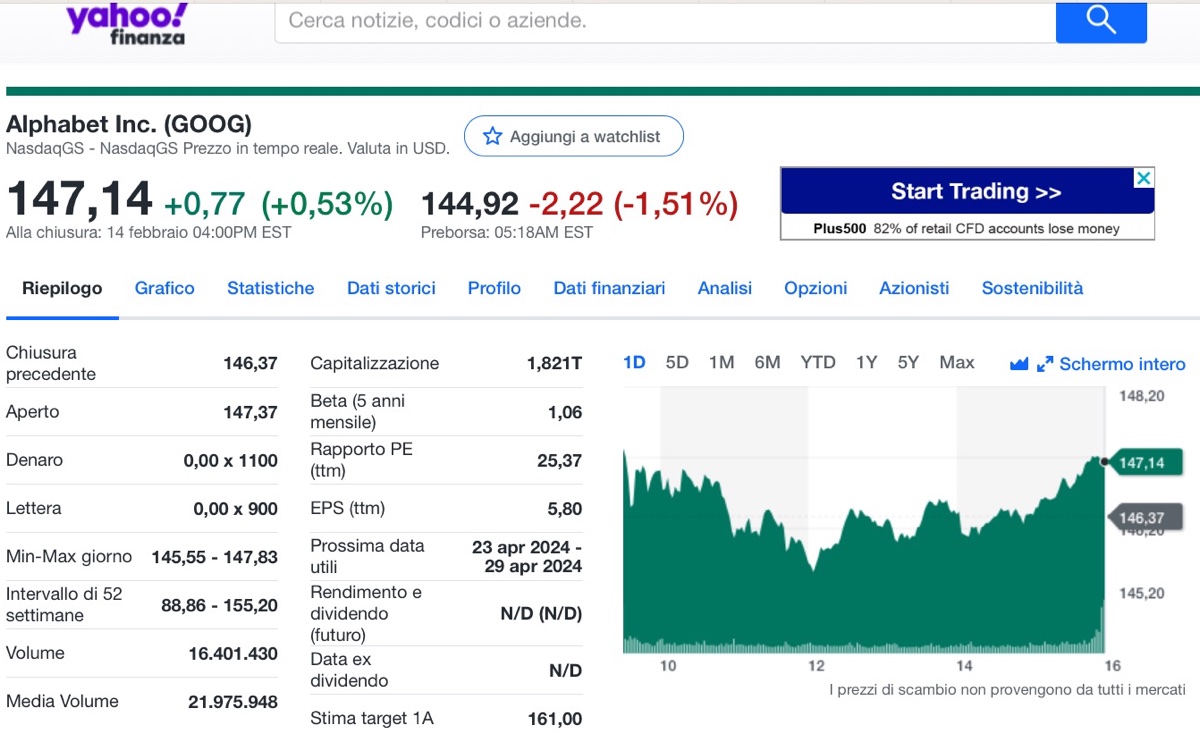The height and width of the screenshot is (734, 1200).
Task: Click the star in Aggiungi a watchlist
Action: pos(492,137)
